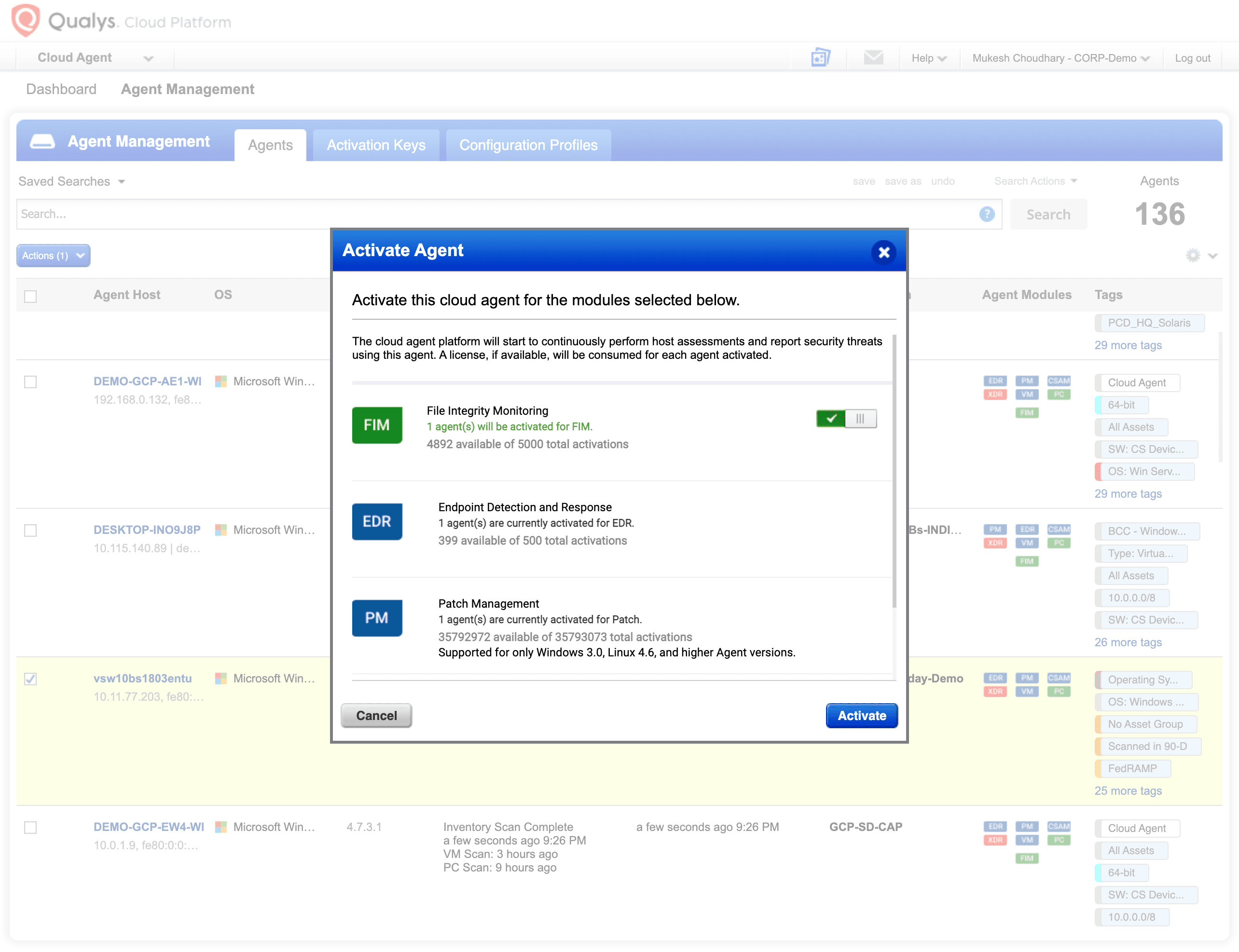The image size is (1239, 952).
Task: Switch to the Configuration Profiles tab
Action: pos(528,145)
